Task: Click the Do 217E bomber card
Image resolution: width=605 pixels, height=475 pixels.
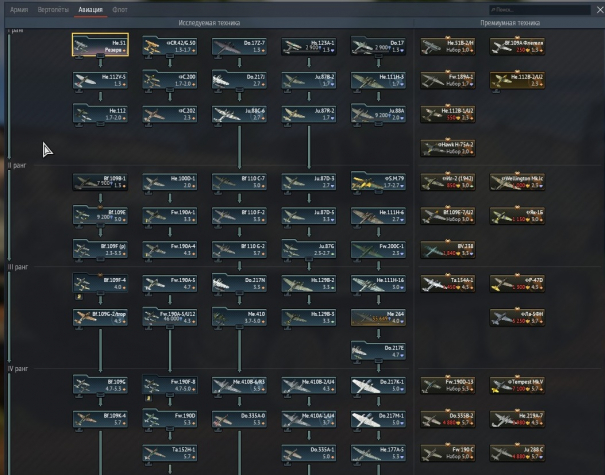Action: pyautogui.click(x=378, y=351)
